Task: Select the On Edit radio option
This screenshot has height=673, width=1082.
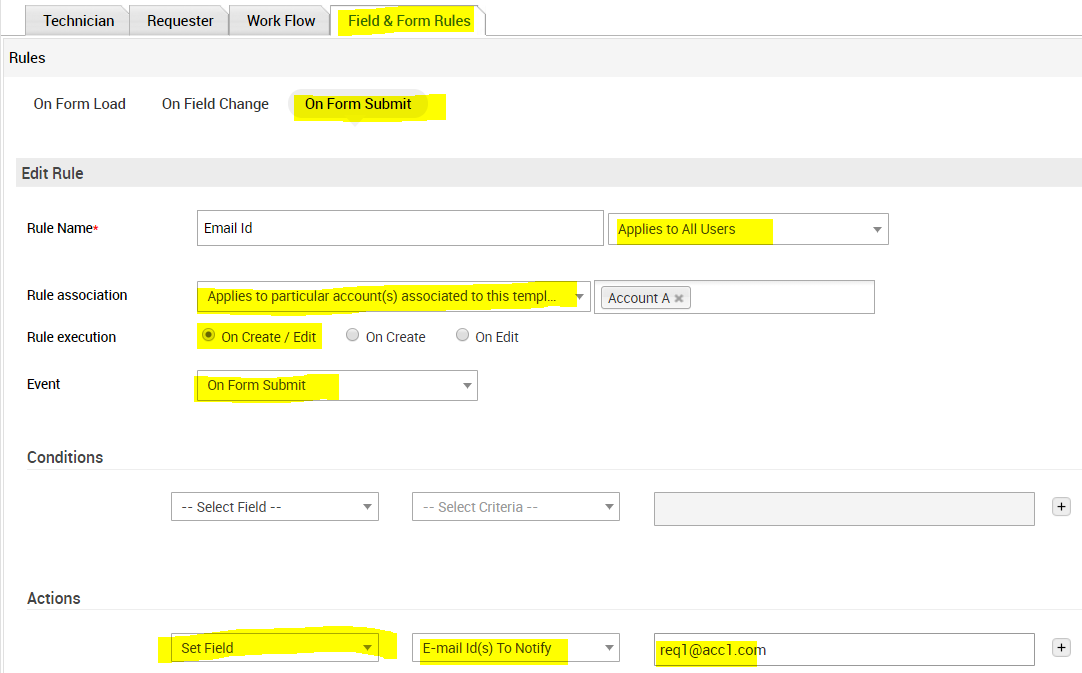Action: [462, 336]
